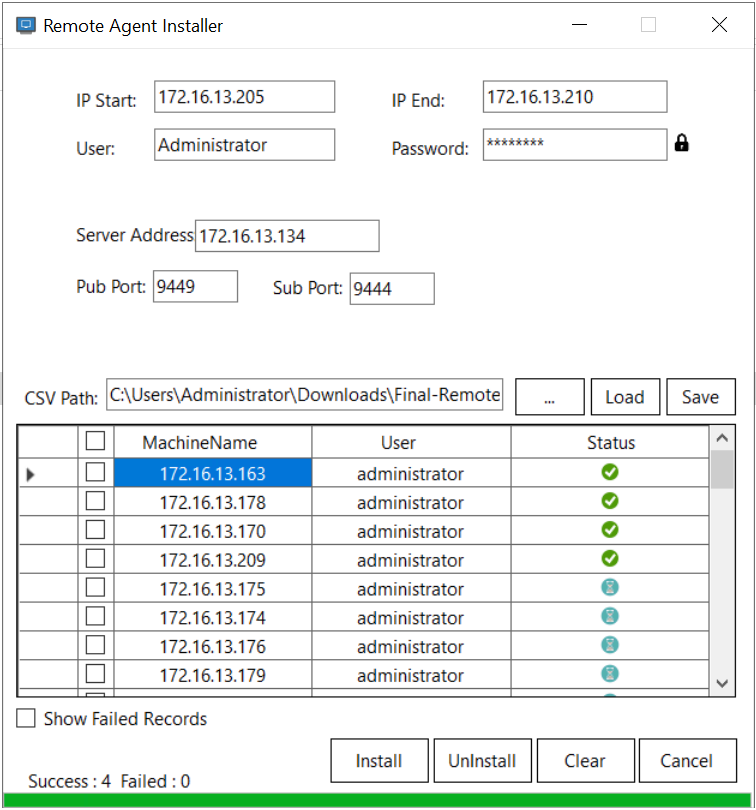Click the table scrollbar up arrow
The height and width of the screenshot is (810, 756).
[722, 438]
